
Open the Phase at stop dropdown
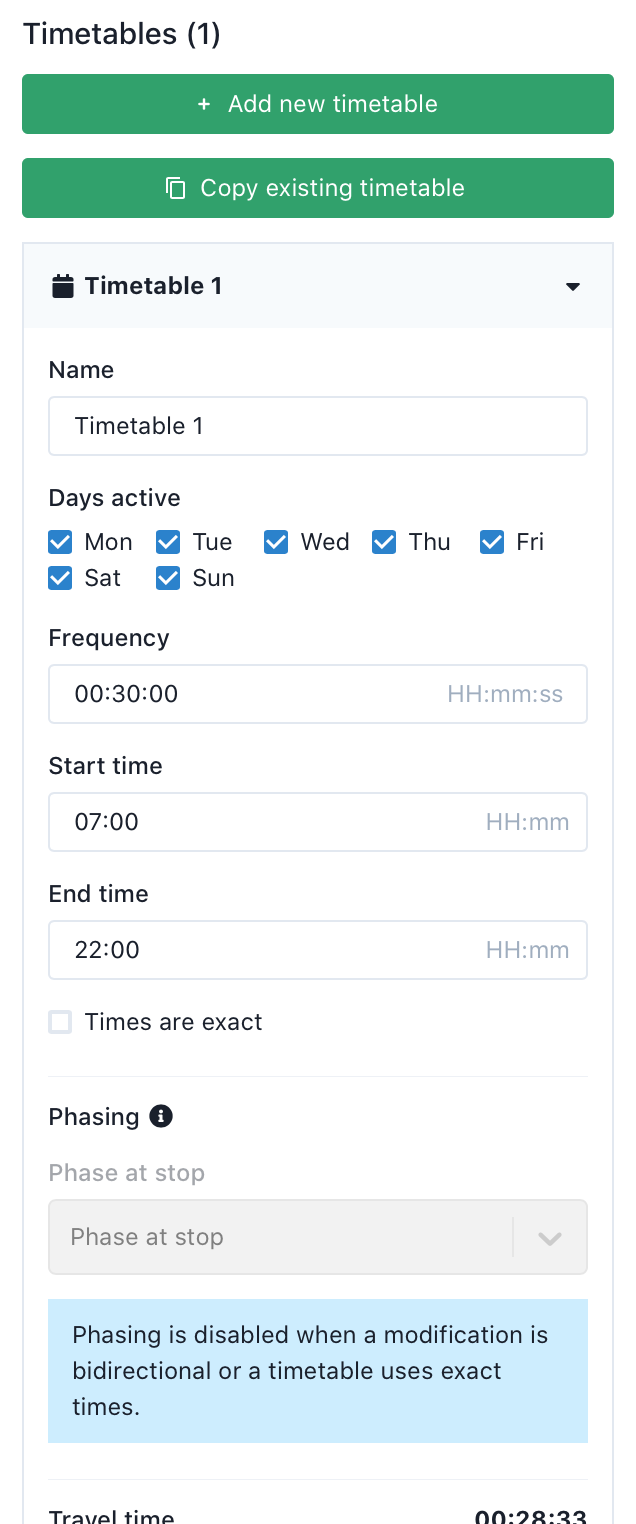point(317,1237)
